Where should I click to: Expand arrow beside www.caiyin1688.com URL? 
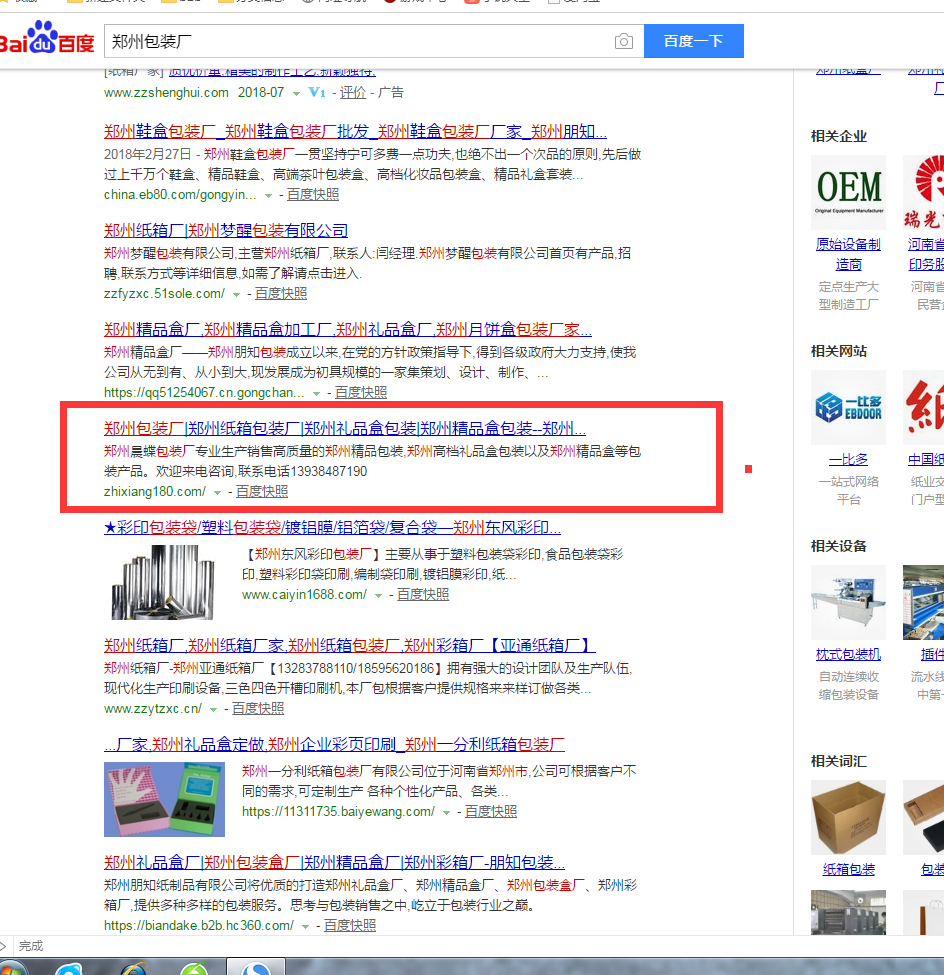tap(378, 596)
